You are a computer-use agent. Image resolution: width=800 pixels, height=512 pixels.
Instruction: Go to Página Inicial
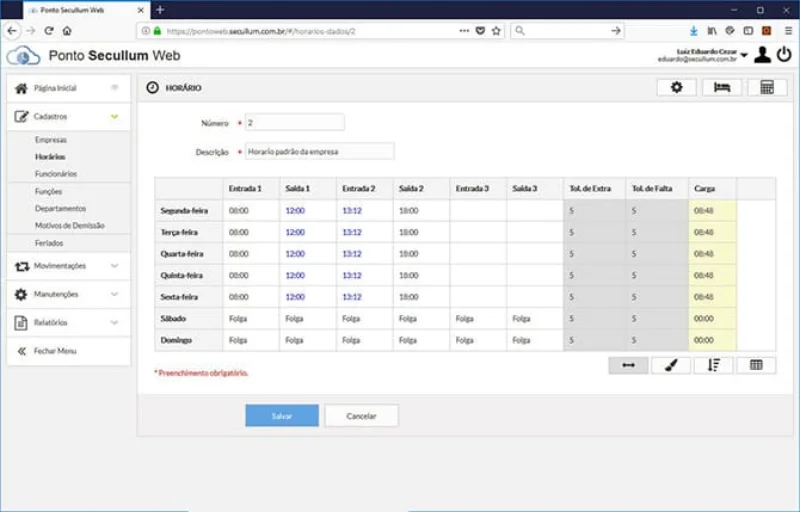click(54, 88)
